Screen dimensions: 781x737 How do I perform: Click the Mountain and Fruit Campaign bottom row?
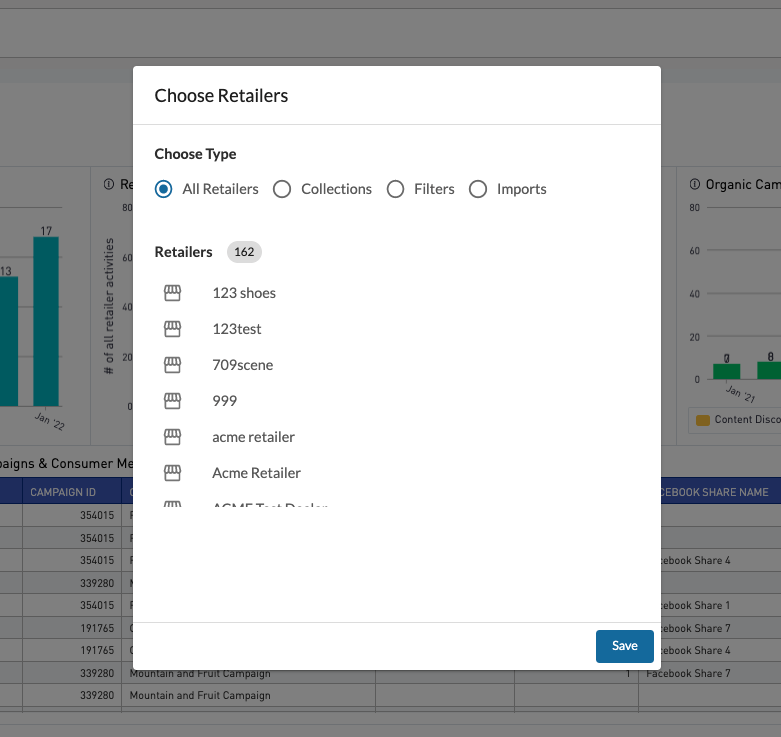point(200,695)
